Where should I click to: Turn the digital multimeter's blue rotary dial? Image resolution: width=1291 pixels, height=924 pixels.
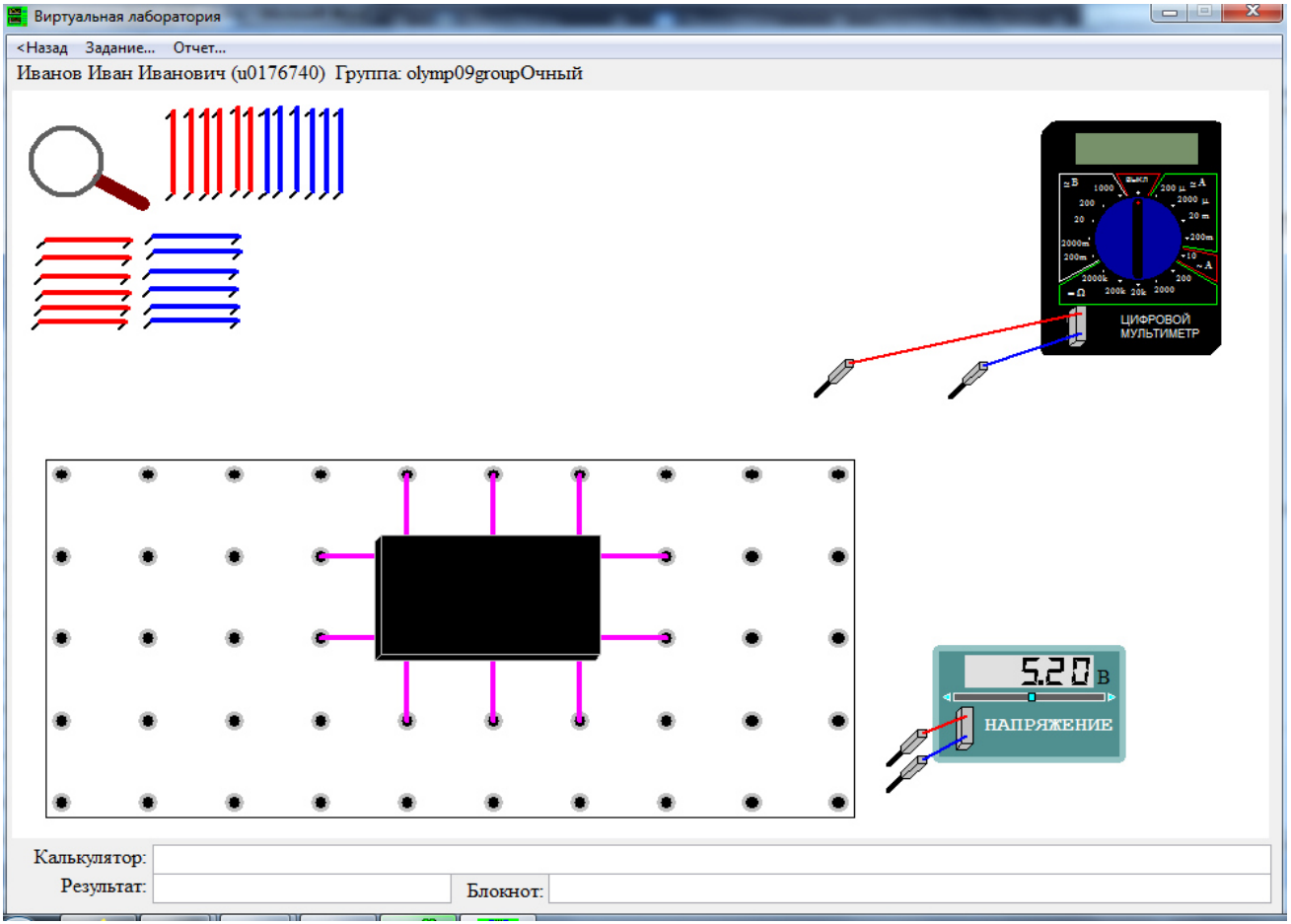1137,239
